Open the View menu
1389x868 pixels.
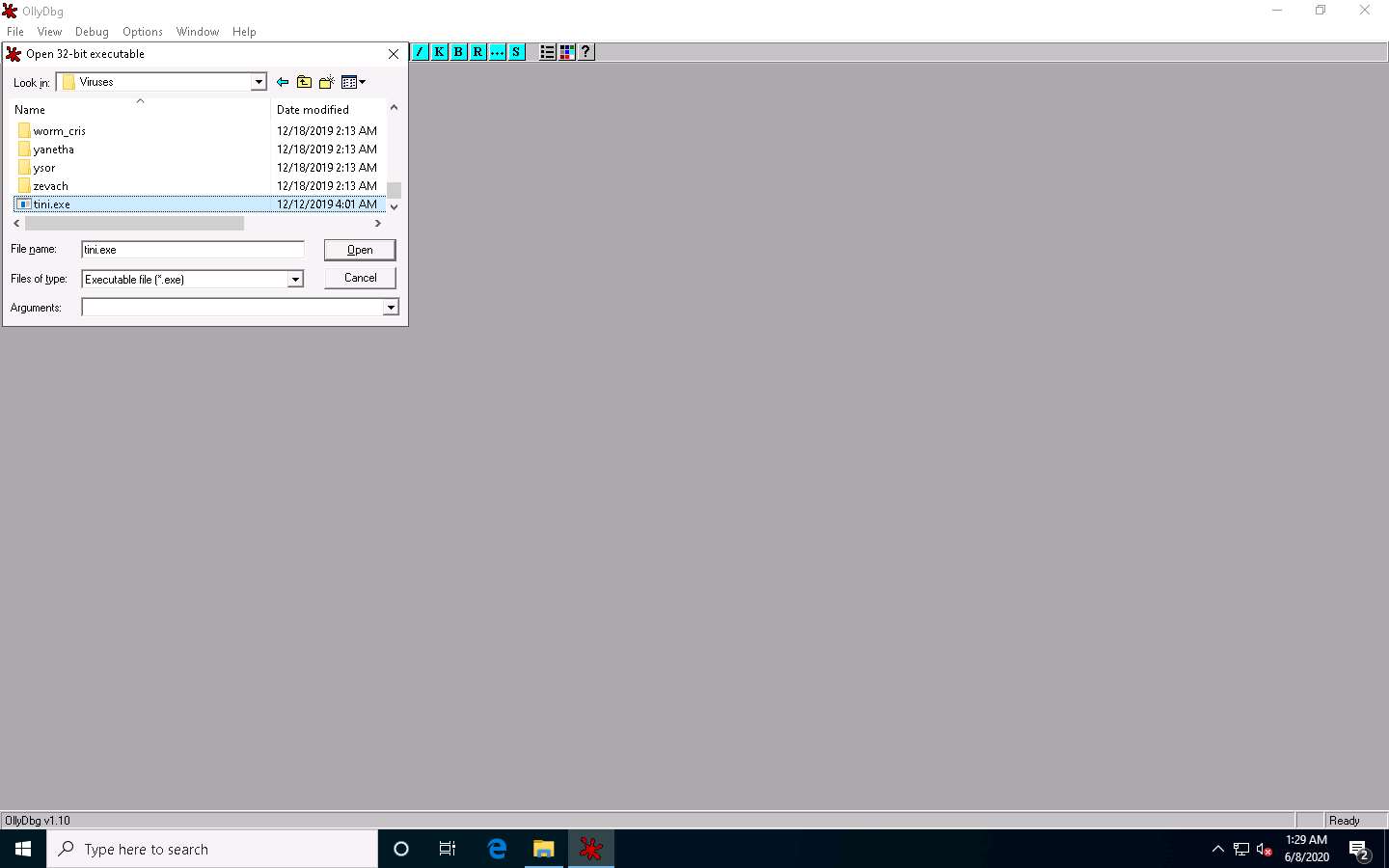(x=49, y=32)
